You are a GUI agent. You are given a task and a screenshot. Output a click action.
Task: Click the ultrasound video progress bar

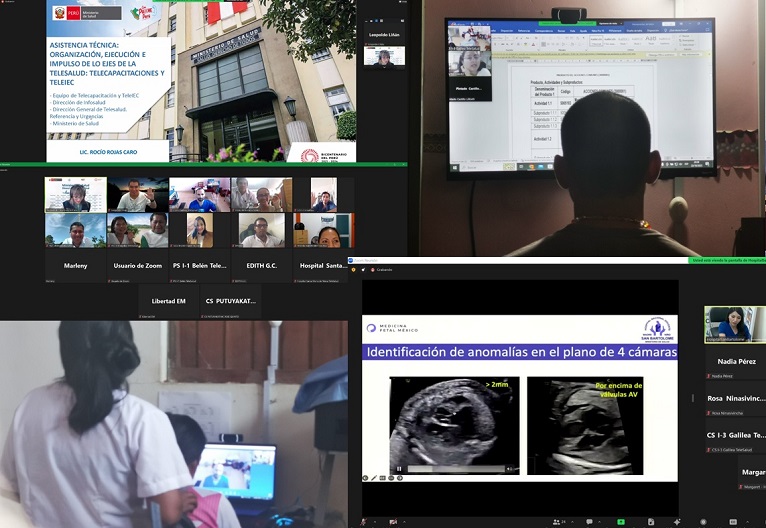coord(456,469)
